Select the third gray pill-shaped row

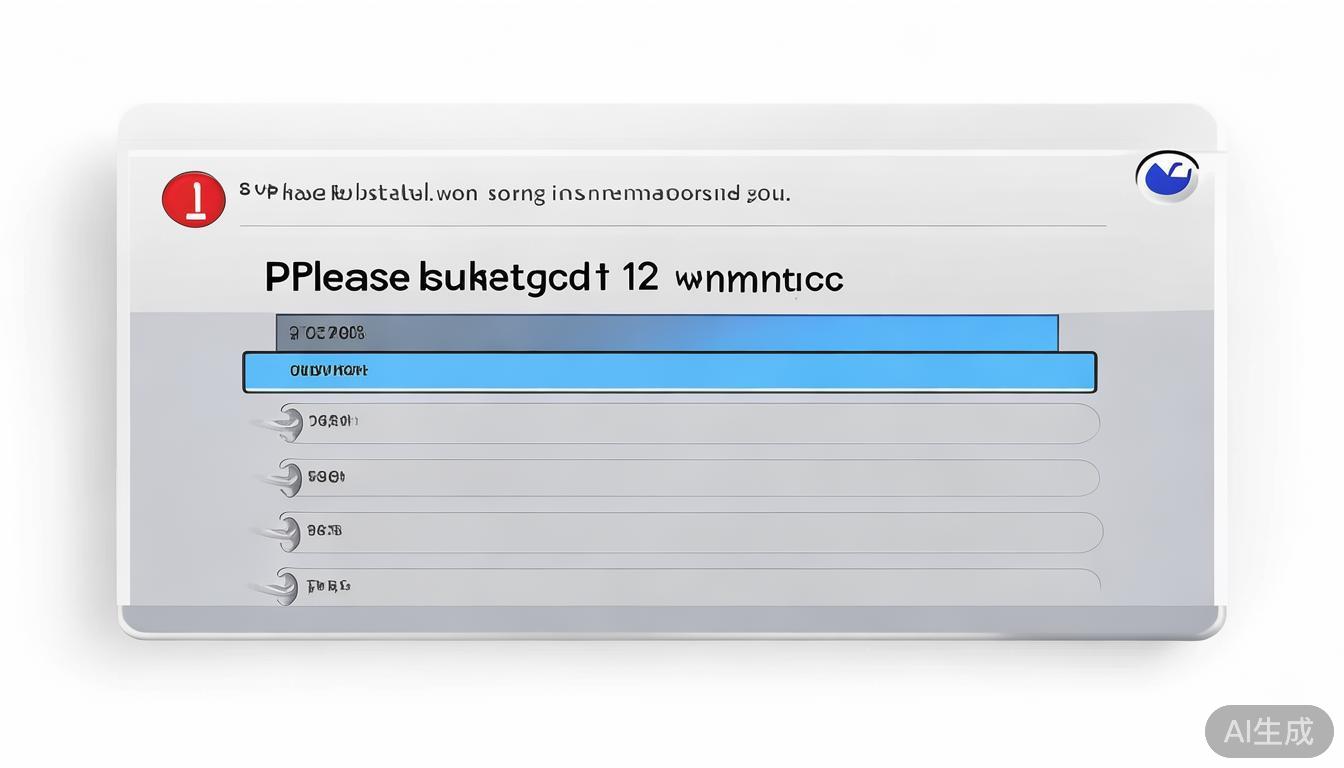coord(700,532)
